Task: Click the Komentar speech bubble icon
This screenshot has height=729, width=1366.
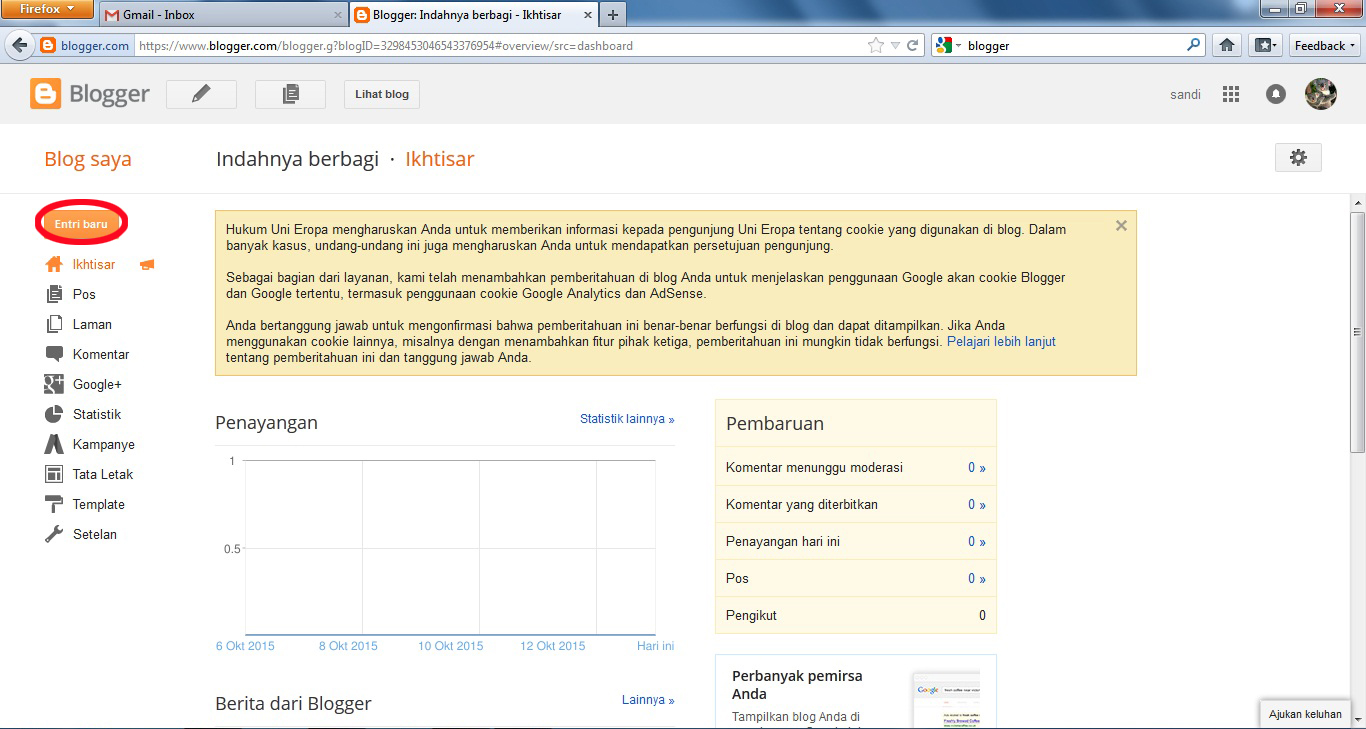Action: (x=54, y=354)
